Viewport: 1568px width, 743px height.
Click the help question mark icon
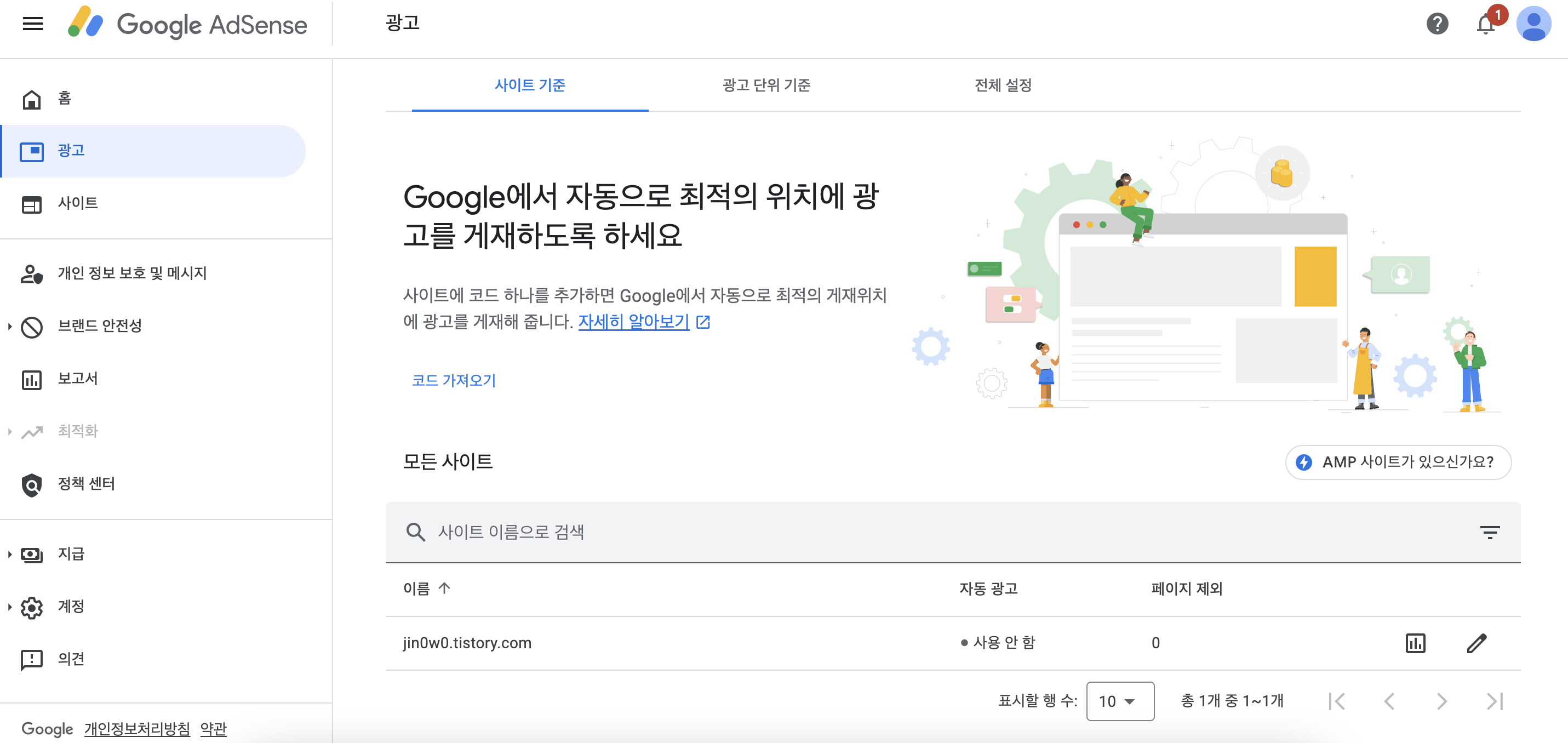[x=1437, y=24]
